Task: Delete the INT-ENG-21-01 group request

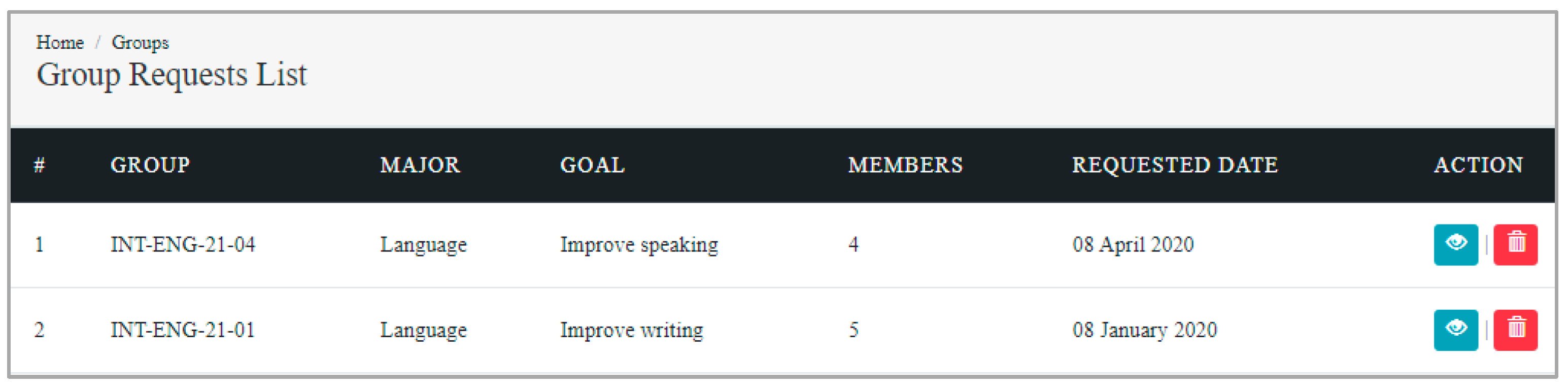Action: pos(1515,330)
